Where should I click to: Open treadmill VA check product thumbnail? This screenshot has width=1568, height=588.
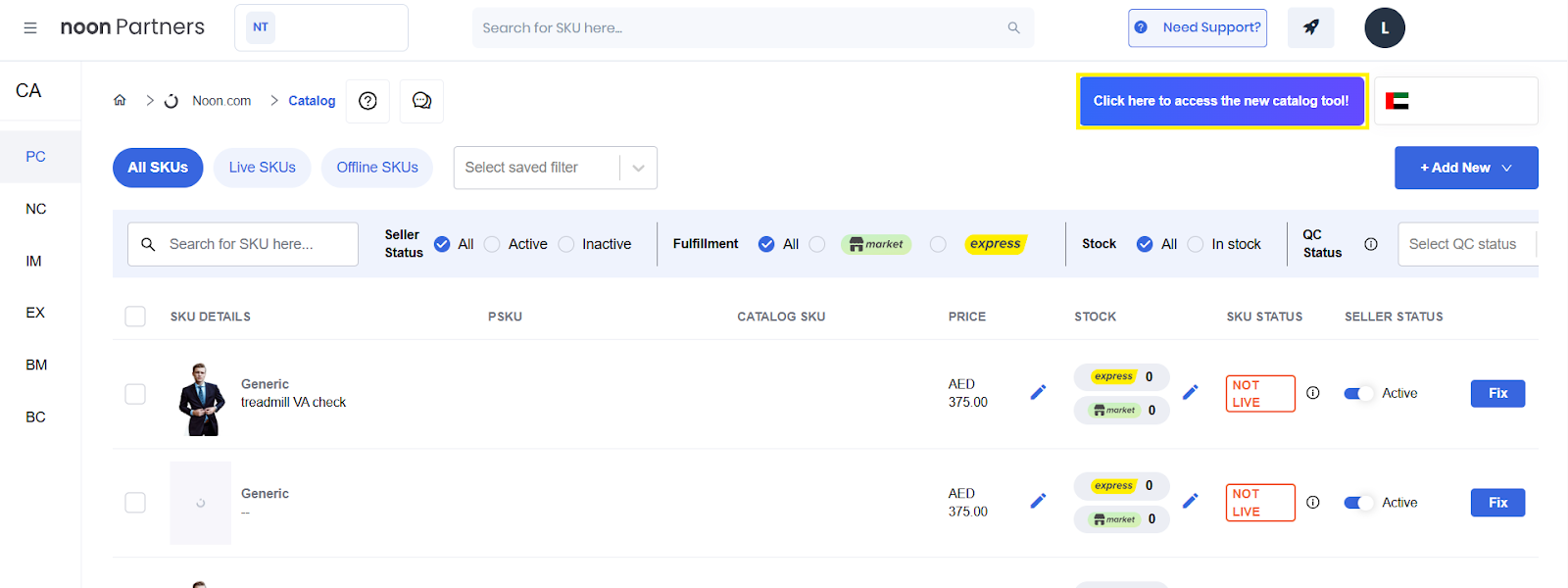pyautogui.click(x=201, y=399)
